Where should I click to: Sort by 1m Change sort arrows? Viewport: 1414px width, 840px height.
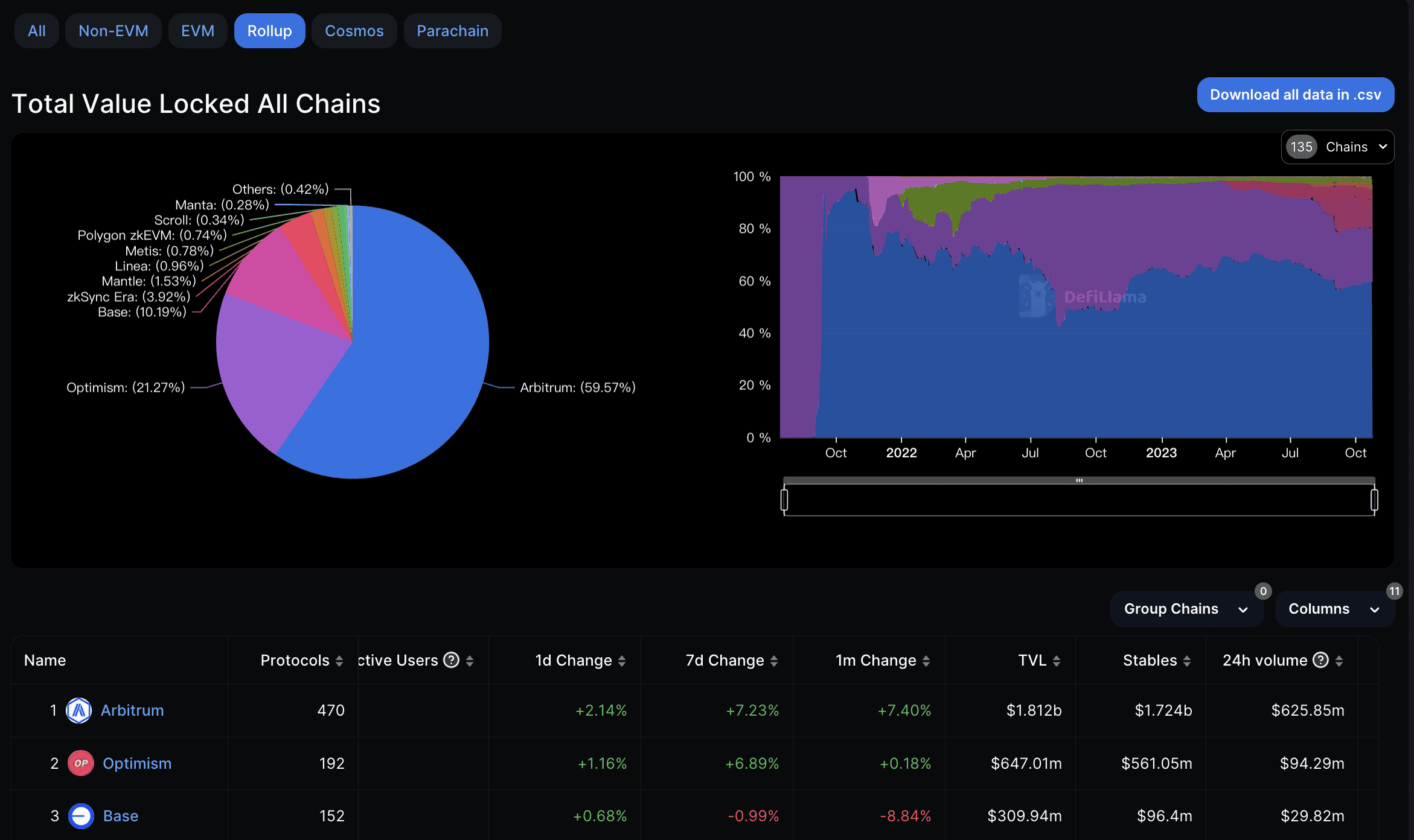pyautogui.click(x=926, y=661)
